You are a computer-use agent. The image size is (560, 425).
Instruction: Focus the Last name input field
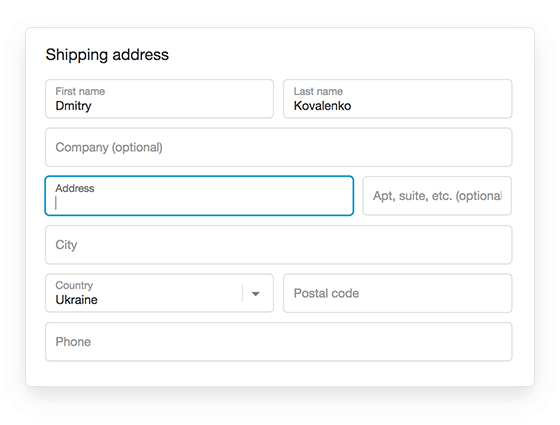click(x=398, y=99)
